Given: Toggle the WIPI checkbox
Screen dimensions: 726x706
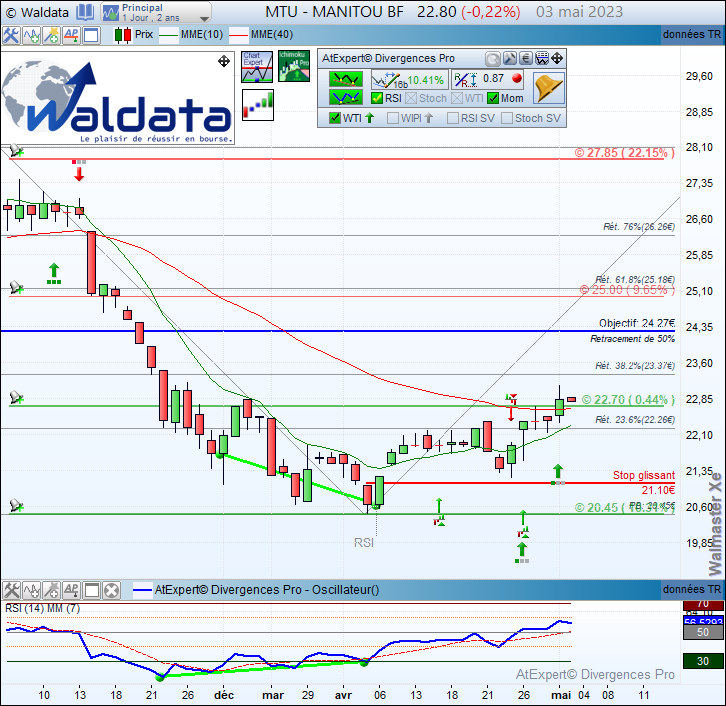Looking at the screenshot, I should [393, 118].
